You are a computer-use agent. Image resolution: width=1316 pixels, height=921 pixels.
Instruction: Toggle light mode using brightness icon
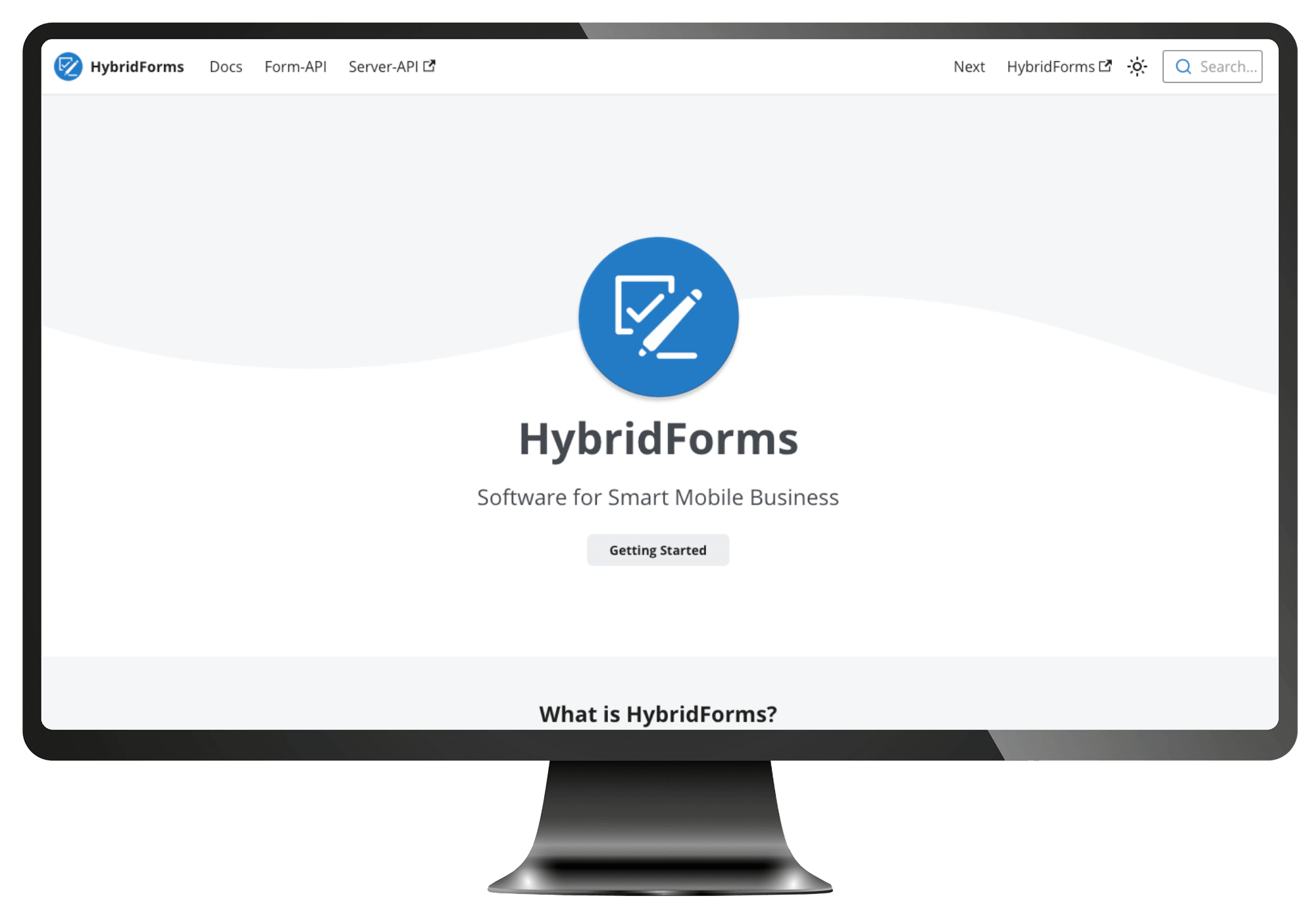click(1139, 67)
